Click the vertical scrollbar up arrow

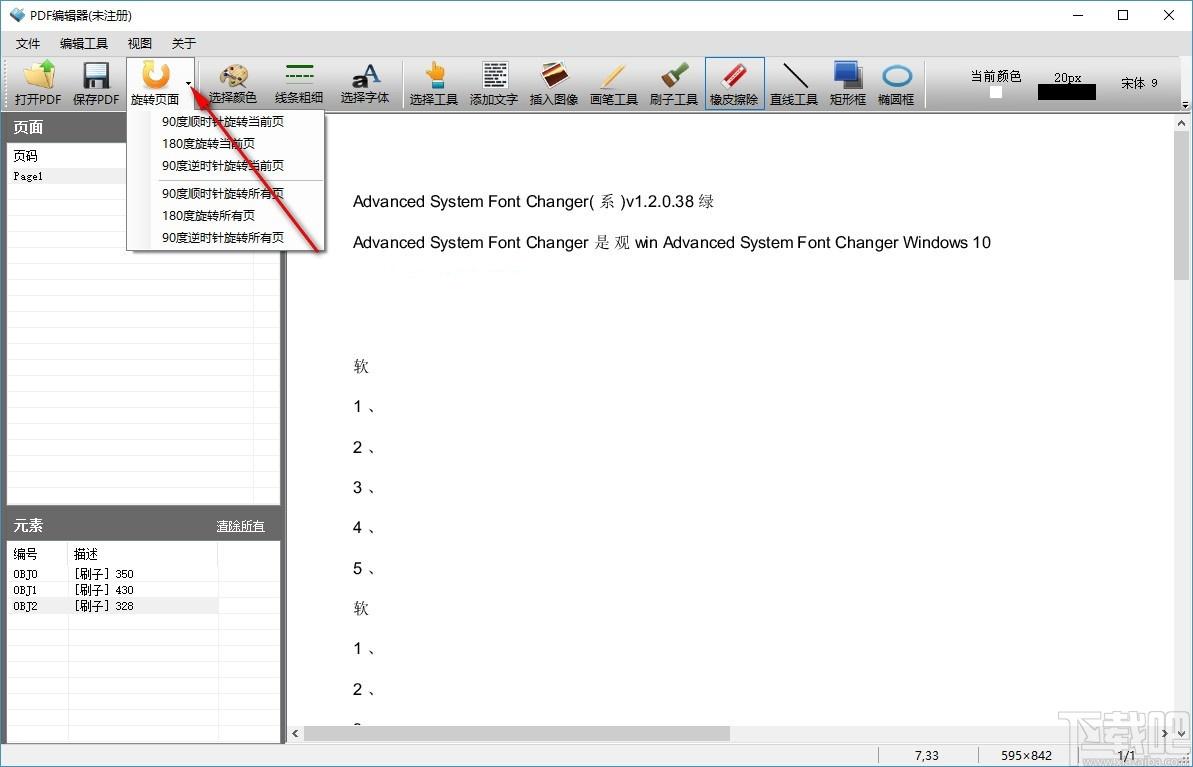[x=1182, y=123]
